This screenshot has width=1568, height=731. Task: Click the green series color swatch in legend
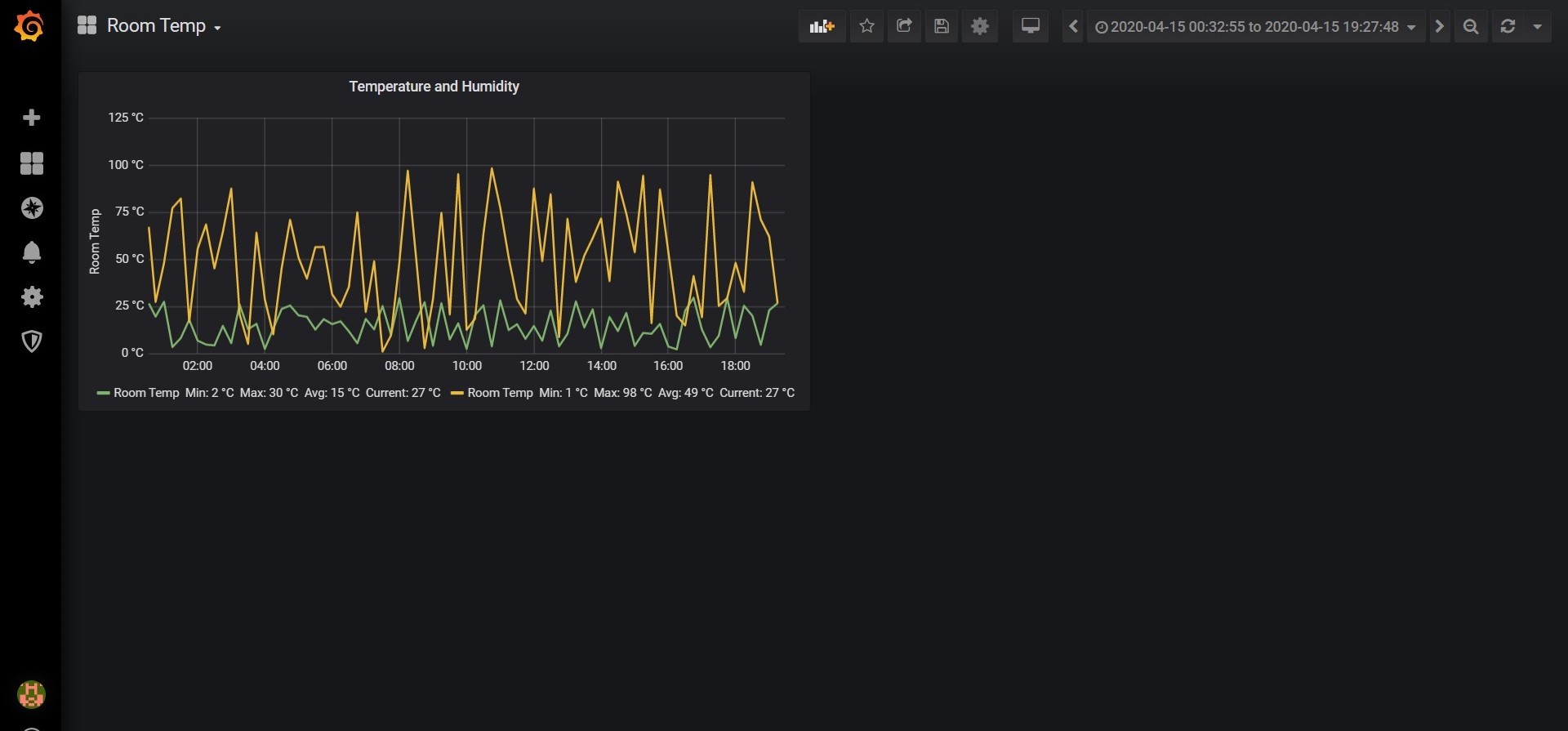click(103, 393)
